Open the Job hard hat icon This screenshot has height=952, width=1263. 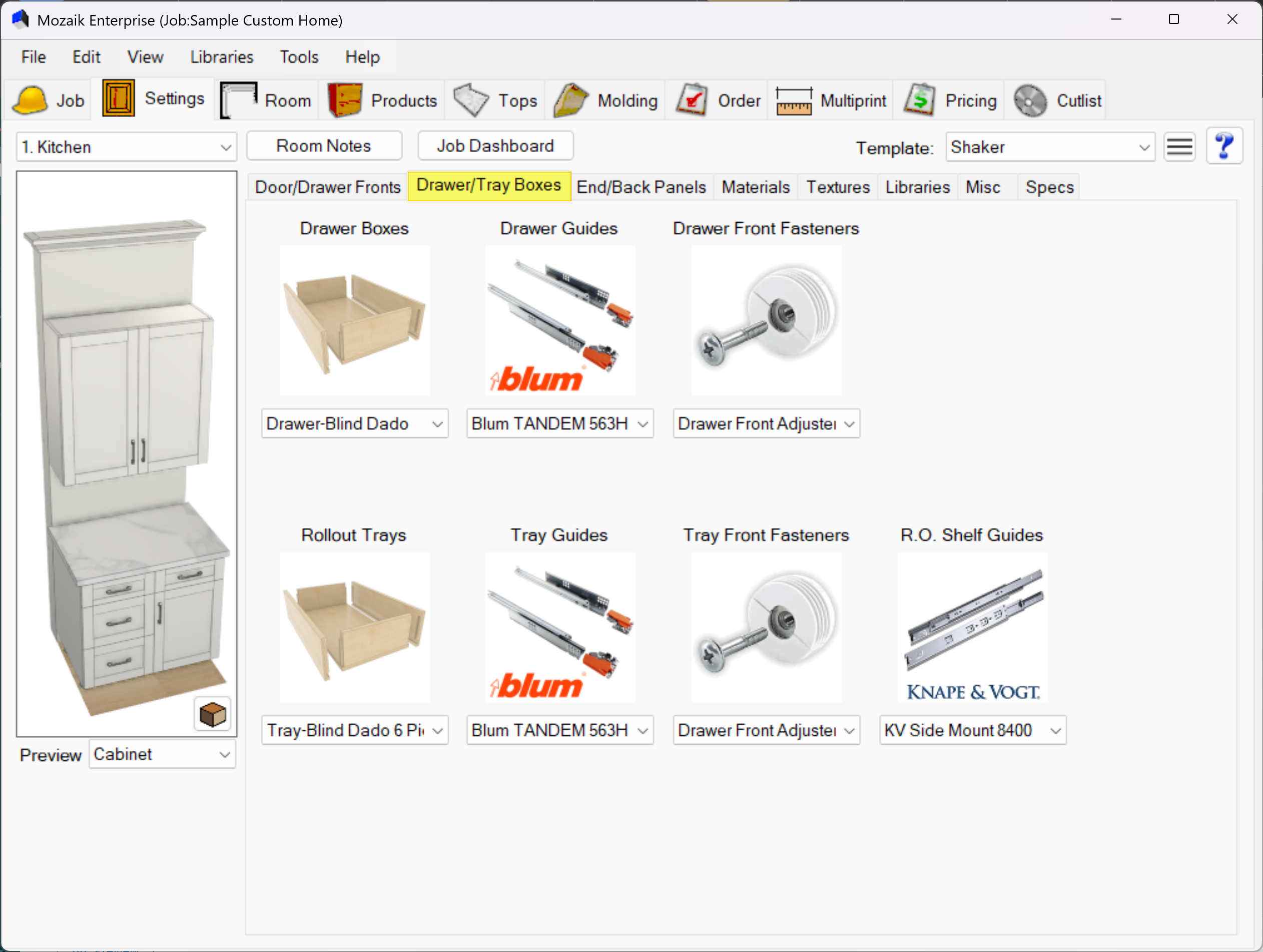pyautogui.click(x=30, y=101)
